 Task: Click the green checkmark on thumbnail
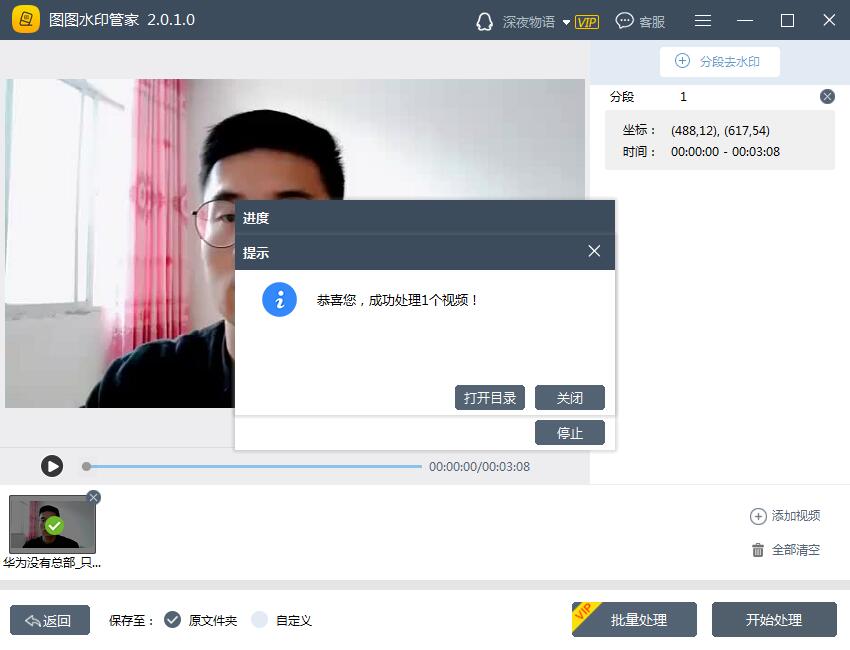[x=54, y=525]
